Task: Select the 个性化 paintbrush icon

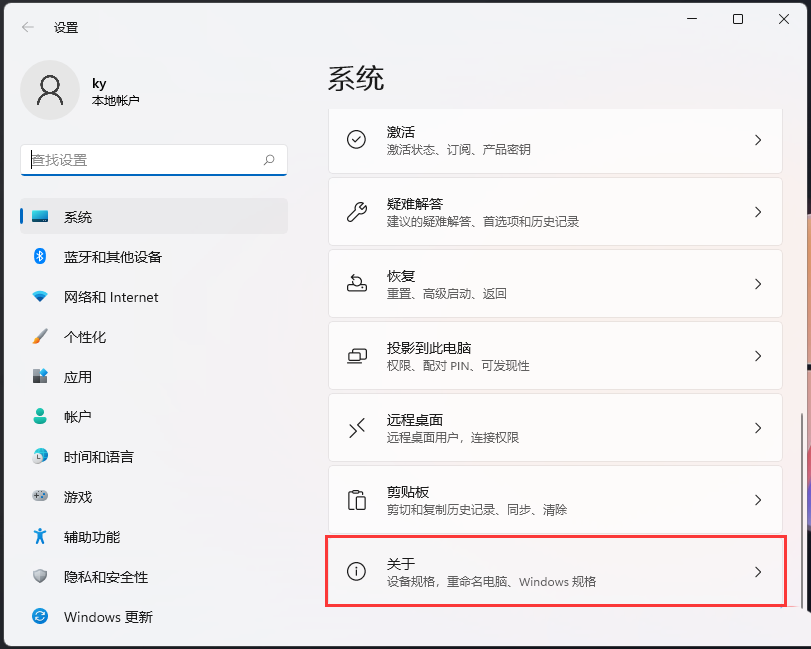Action: coord(38,337)
